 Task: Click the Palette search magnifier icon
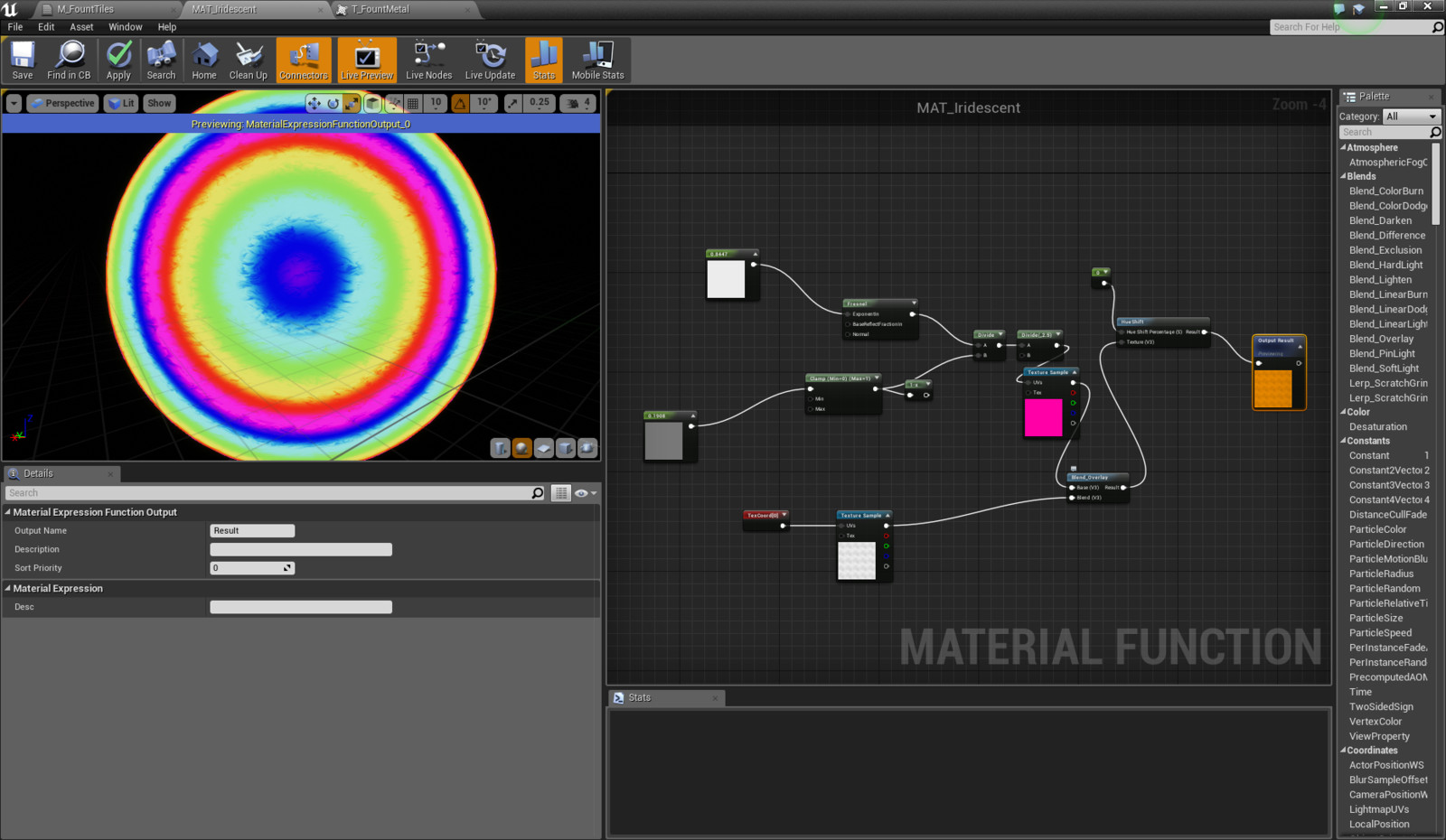click(x=1435, y=132)
